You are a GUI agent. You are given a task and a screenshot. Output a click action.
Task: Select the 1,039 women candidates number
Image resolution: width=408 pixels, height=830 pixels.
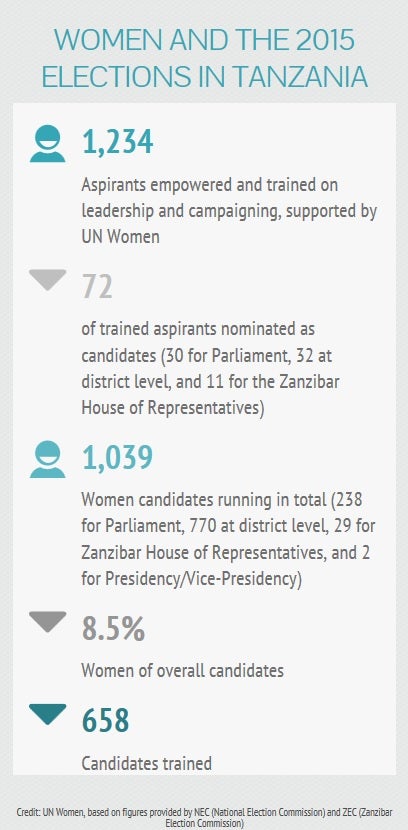(x=117, y=457)
